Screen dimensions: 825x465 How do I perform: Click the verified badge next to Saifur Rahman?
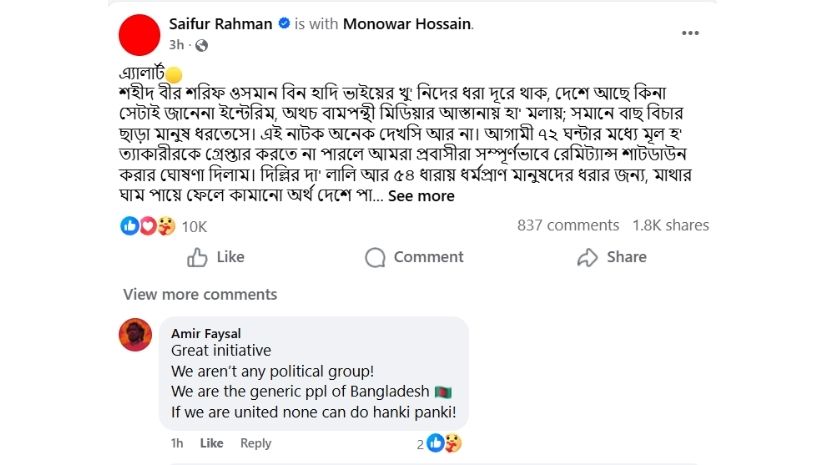[x=283, y=24]
